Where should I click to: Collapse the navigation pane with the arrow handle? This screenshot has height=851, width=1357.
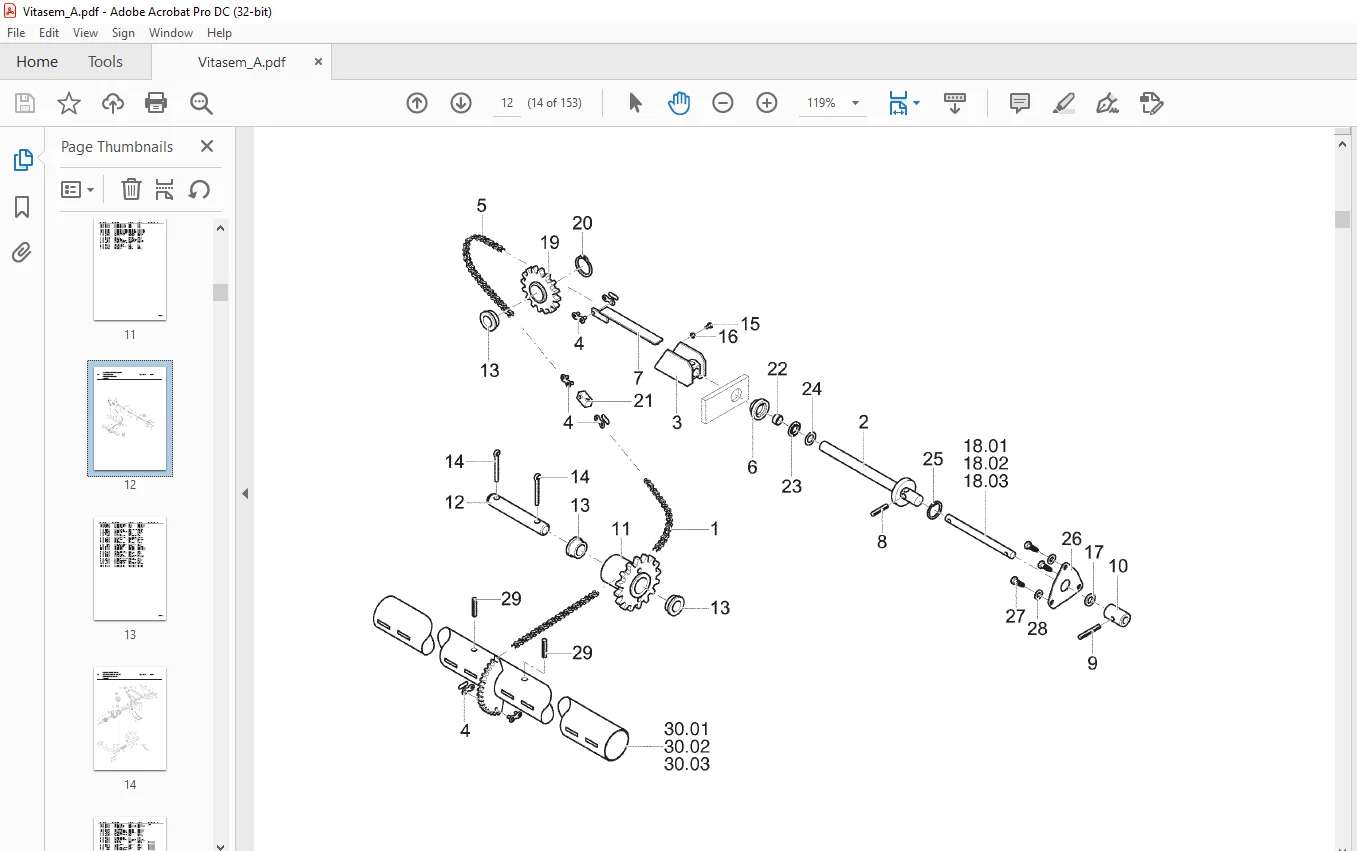245,493
